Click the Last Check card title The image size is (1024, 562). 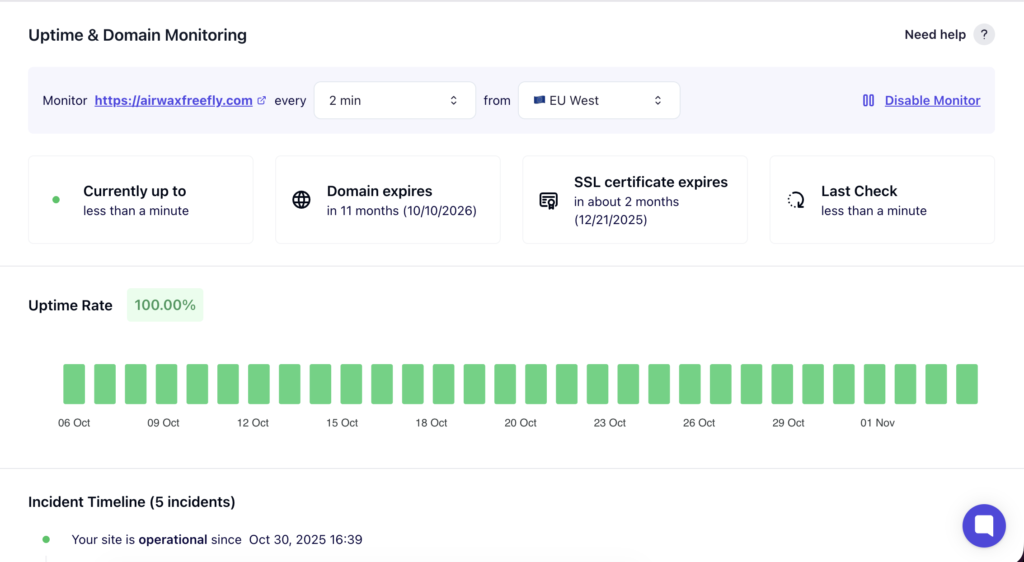coord(859,191)
